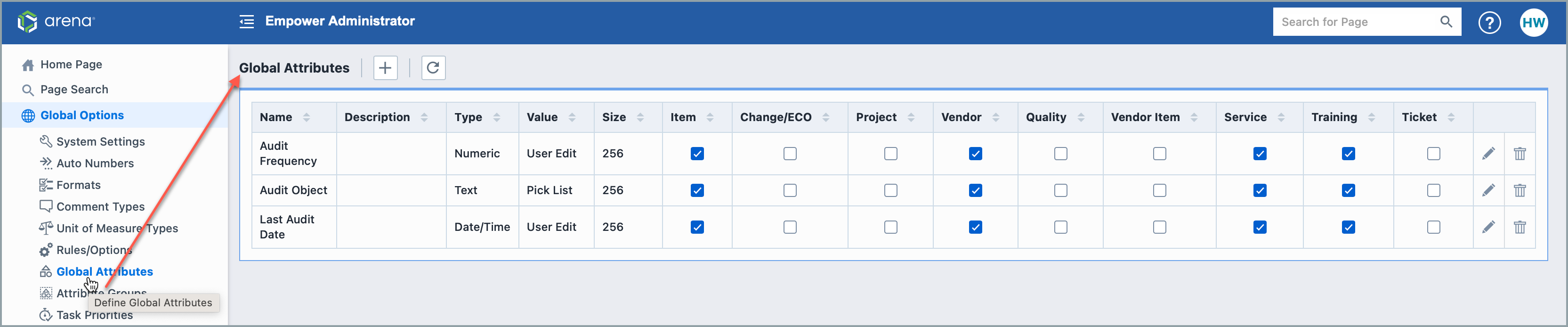Sort by Type column sort arrows
1568x327 pixels.
(x=496, y=117)
